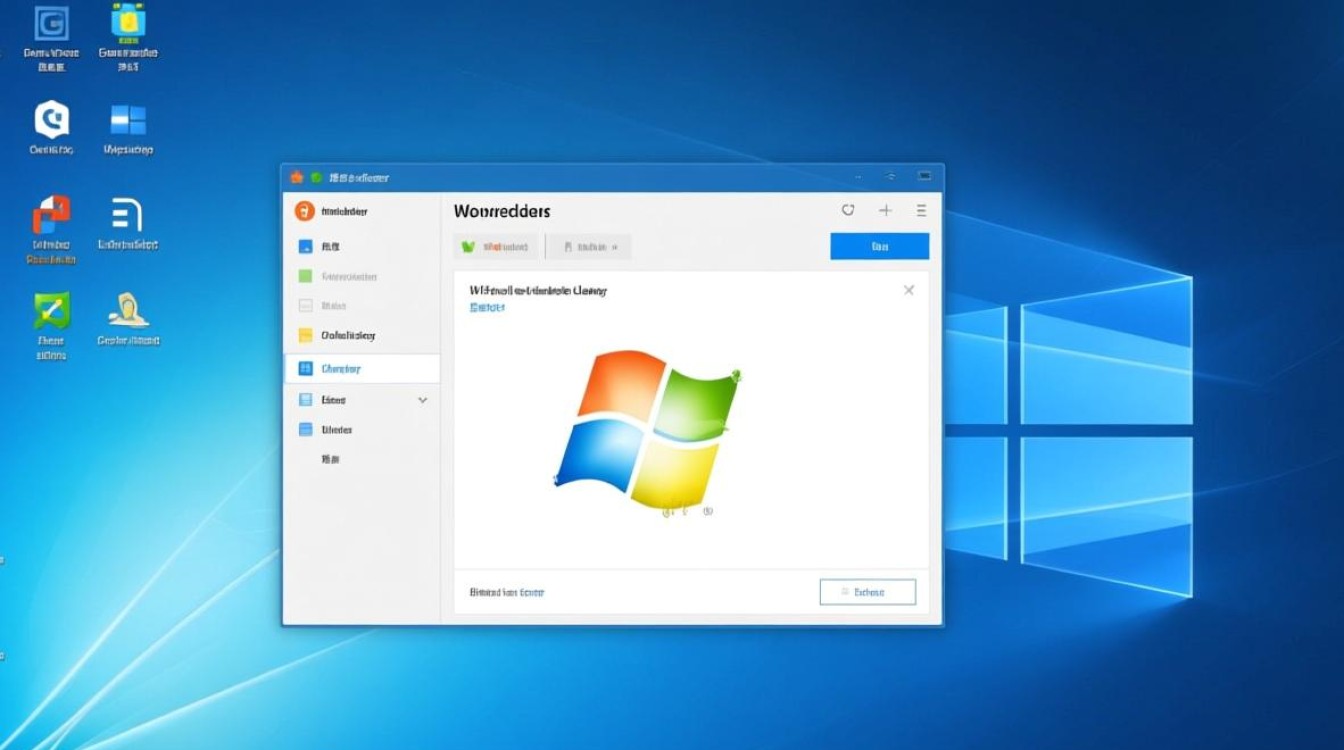1344x750 pixels.
Task: Dismiss the notification using its X
Action: (x=909, y=290)
